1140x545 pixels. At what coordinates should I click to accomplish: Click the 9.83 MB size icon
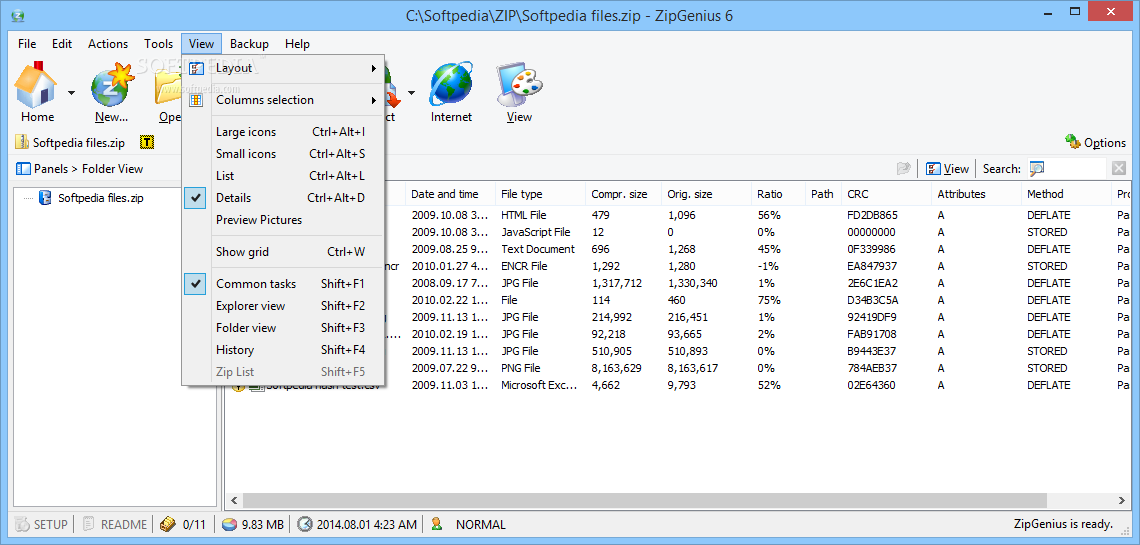coord(228,524)
